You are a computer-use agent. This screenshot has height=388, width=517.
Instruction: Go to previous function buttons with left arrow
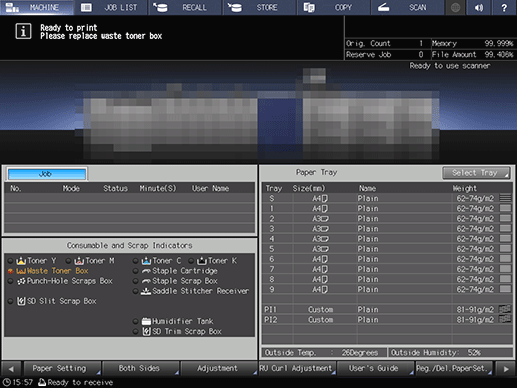point(11,369)
